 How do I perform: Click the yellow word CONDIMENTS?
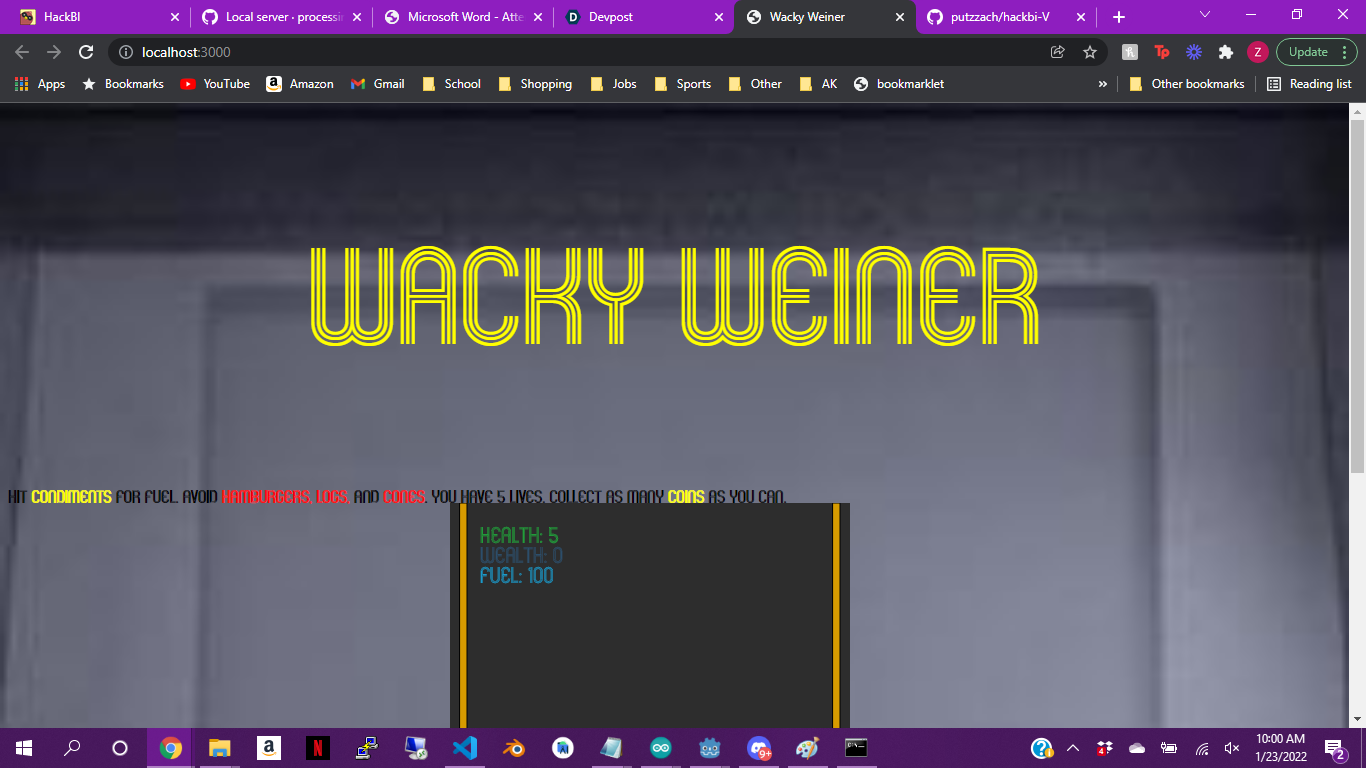71,497
